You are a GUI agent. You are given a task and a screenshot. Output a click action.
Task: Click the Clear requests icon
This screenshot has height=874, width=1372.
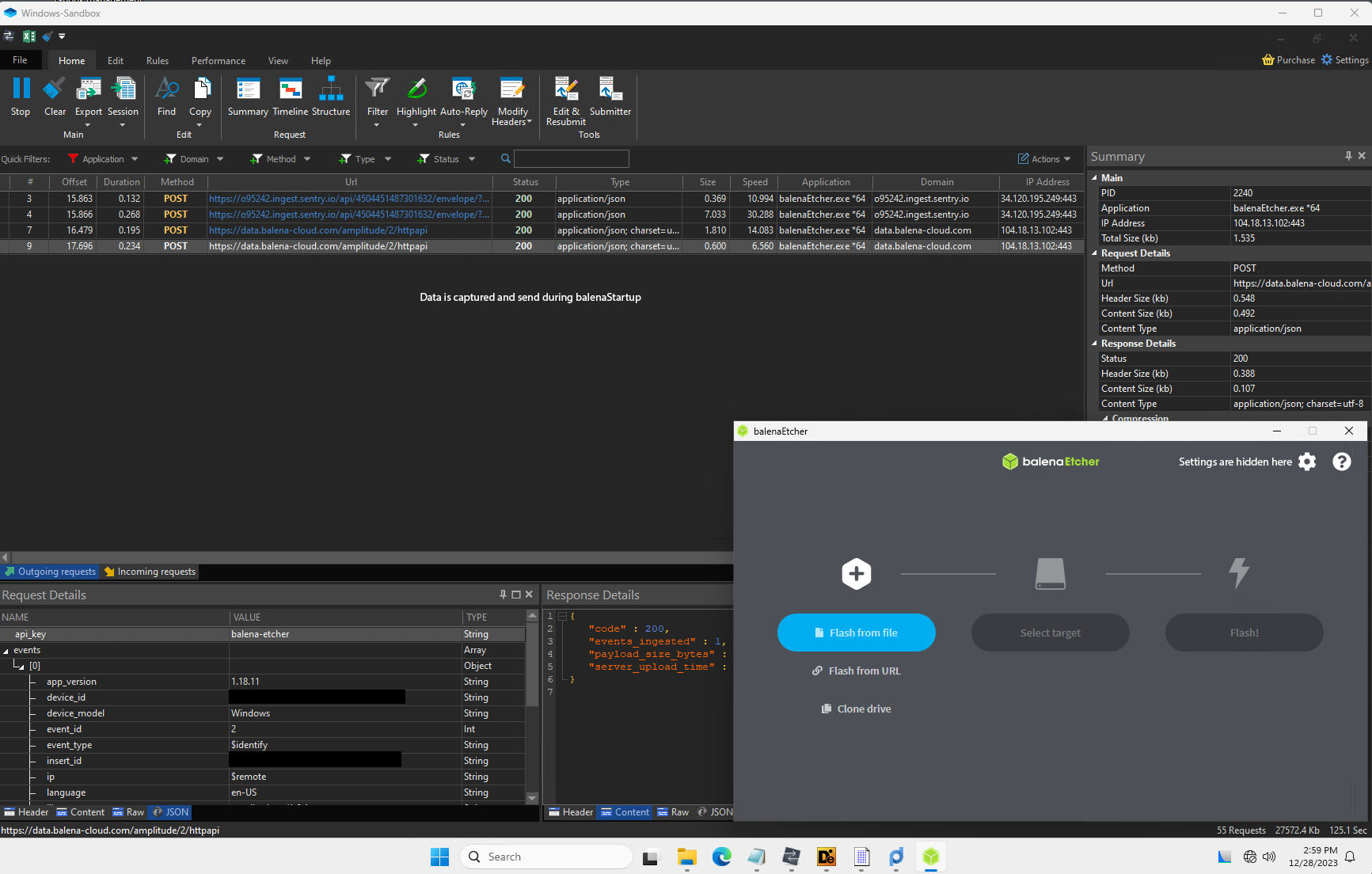click(55, 89)
